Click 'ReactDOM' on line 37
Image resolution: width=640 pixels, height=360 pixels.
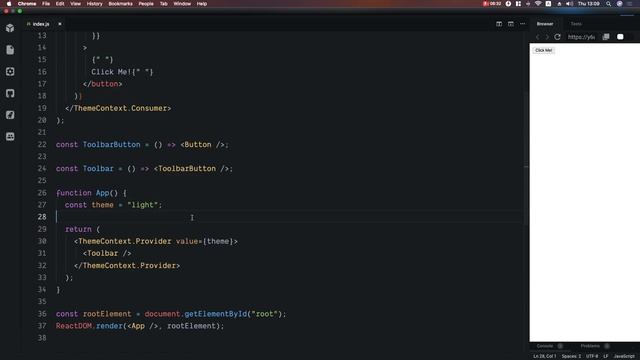coord(73,326)
